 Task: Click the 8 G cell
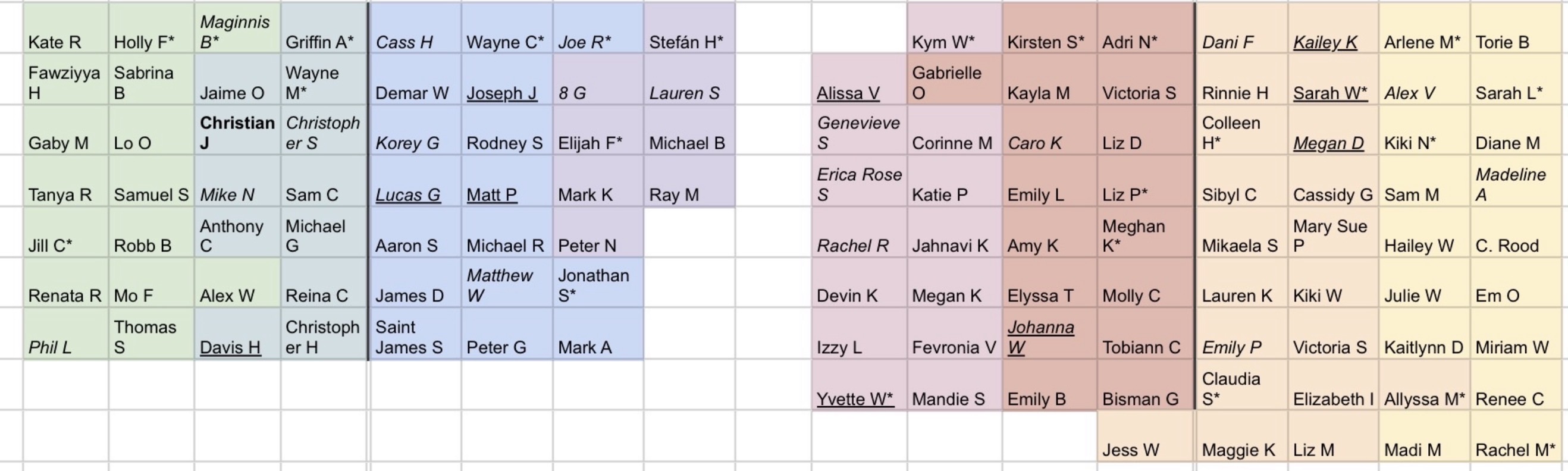pyautogui.click(x=572, y=93)
